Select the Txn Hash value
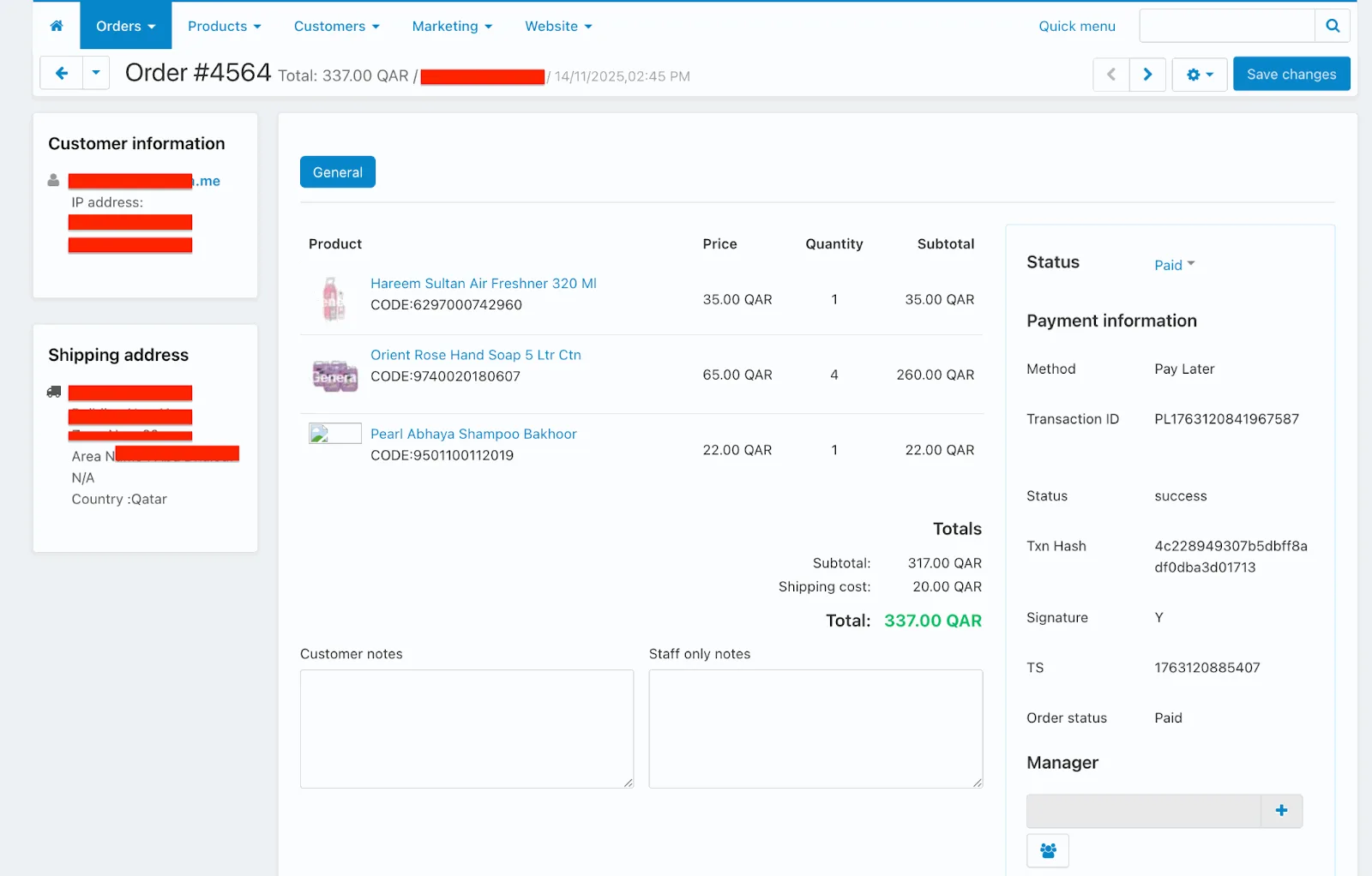Screen dimensions: 1372x876 pyautogui.click(x=1231, y=556)
